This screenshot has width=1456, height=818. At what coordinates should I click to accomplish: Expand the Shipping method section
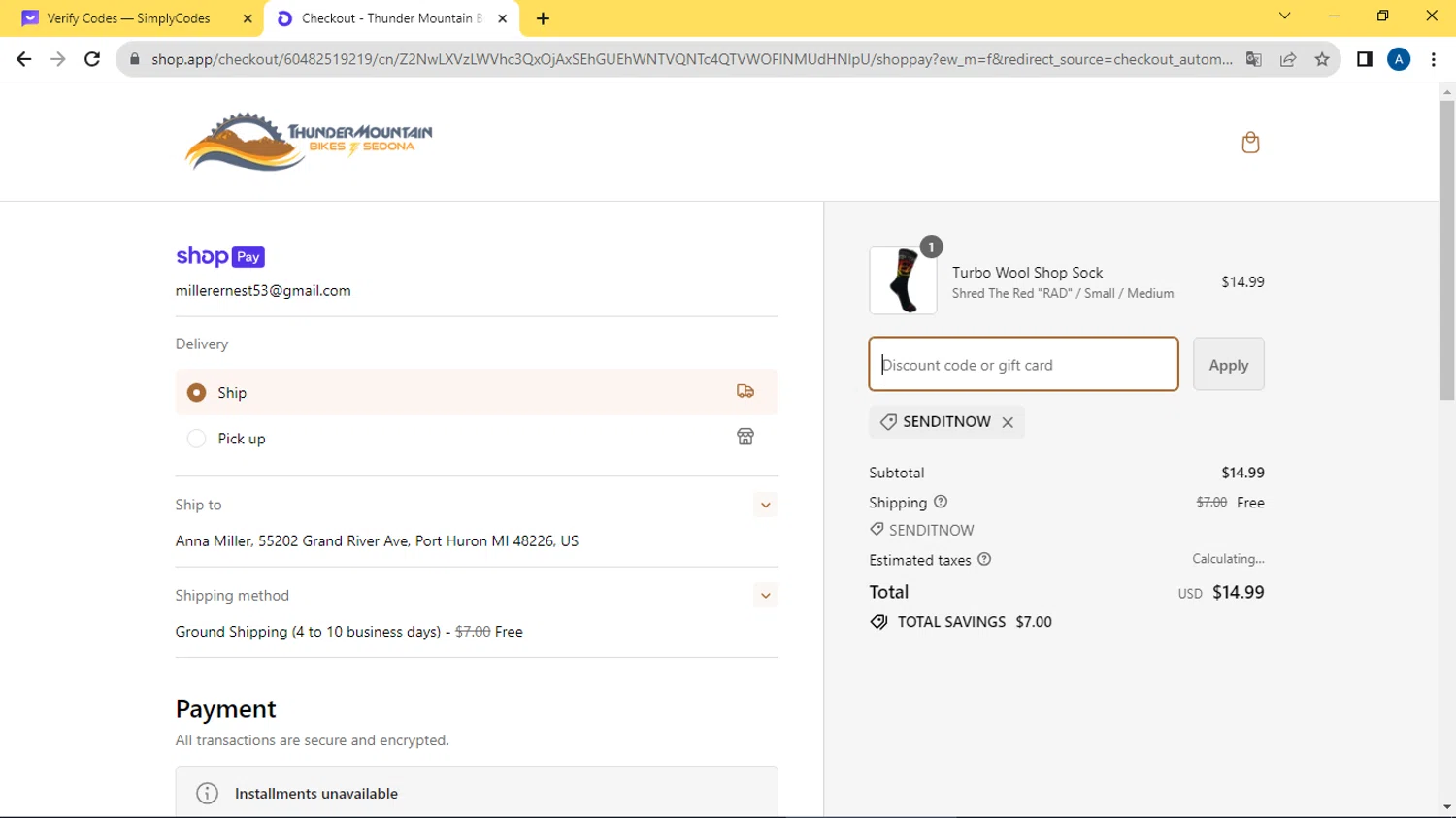(766, 595)
